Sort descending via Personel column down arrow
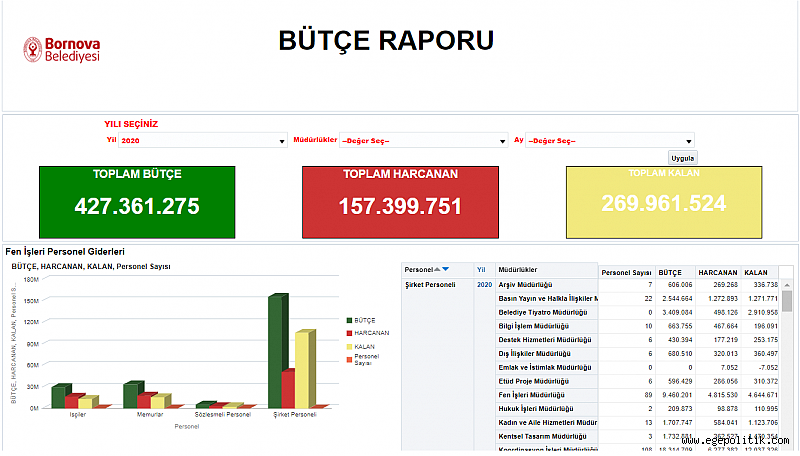The width and height of the screenshot is (800, 456). [x=445, y=269]
